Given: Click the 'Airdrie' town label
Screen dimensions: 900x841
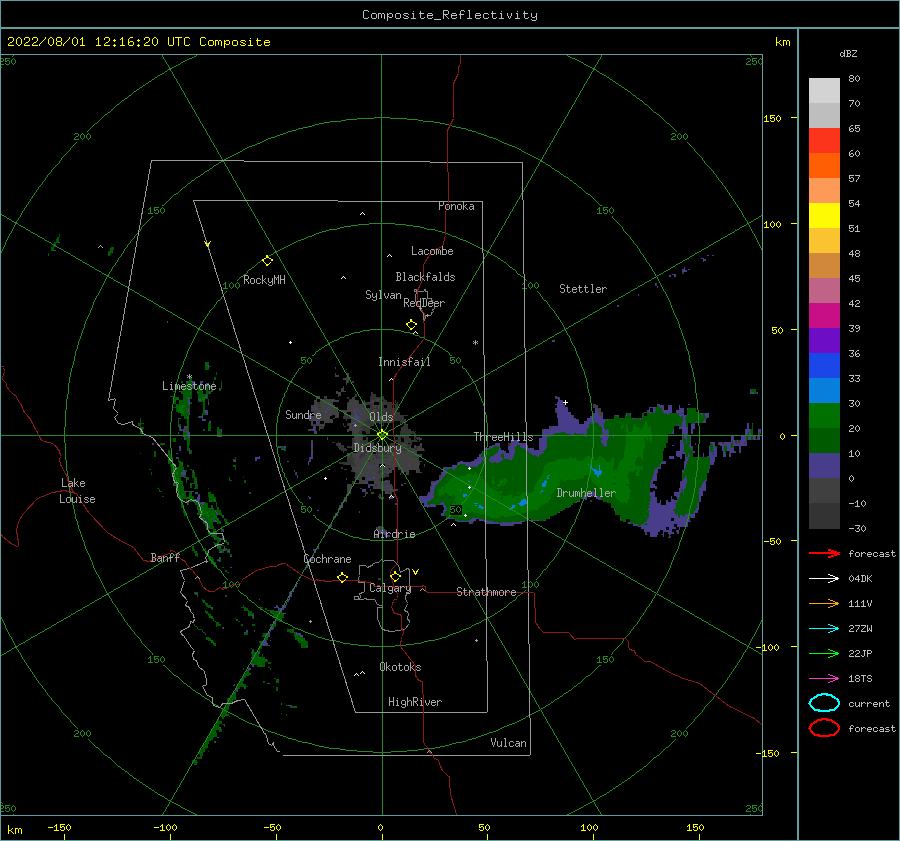Looking at the screenshot, I should point(394,534).
